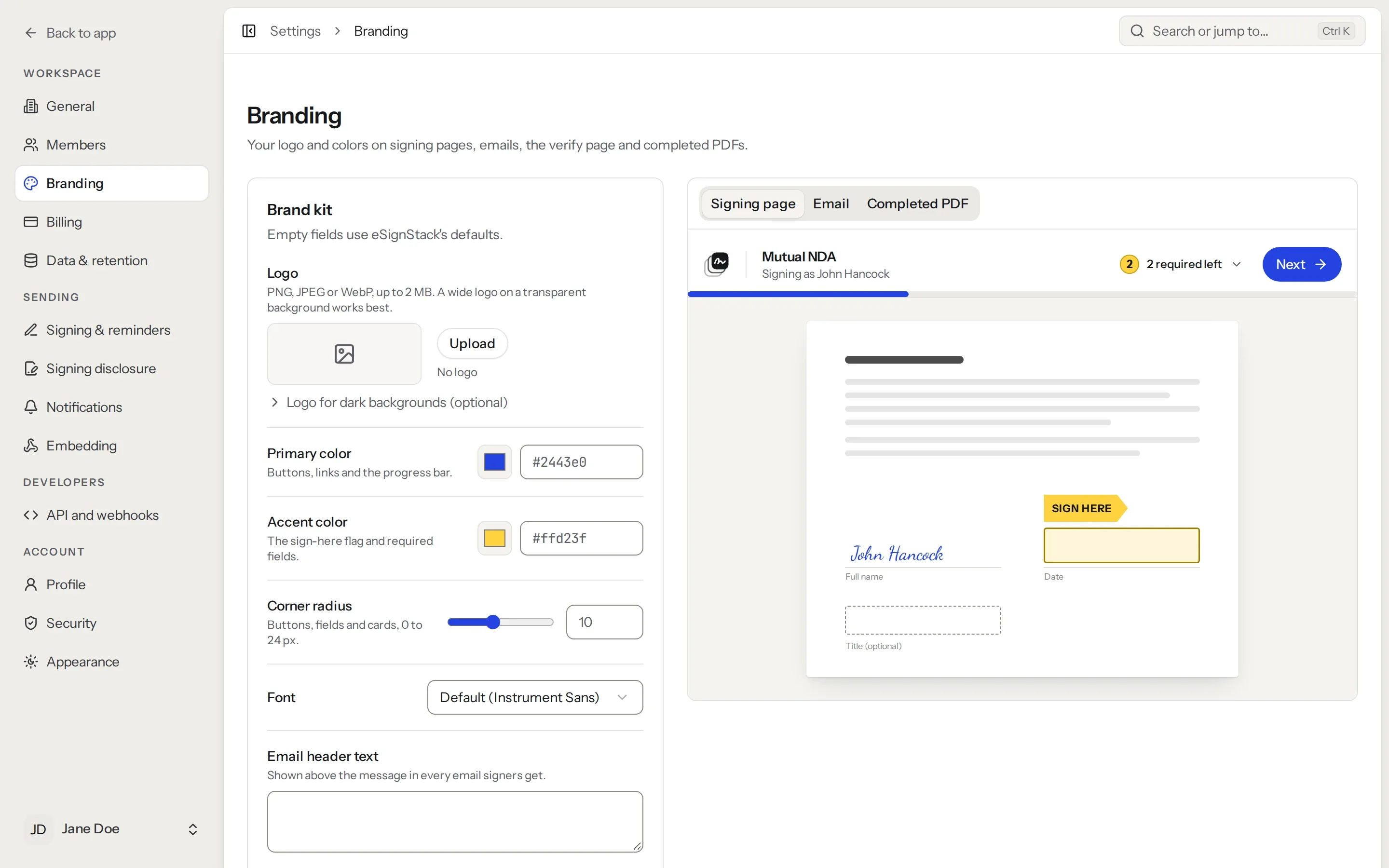Click the Embedding puzzle icon
Screen dimensions: 1389x868
30,446
